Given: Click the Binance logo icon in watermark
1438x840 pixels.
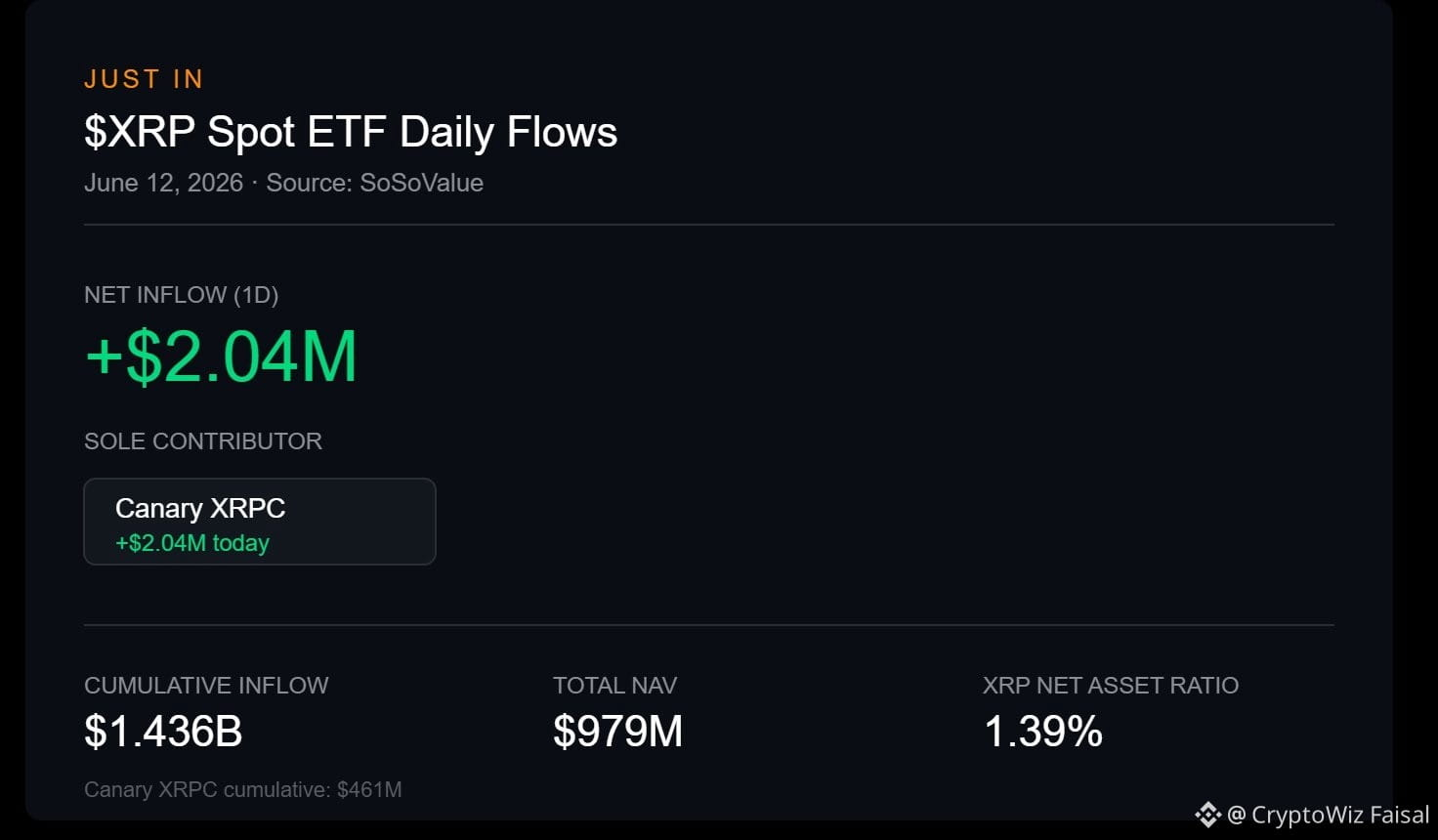Looking at the screenshot, I should click(x=1207, y=815).
